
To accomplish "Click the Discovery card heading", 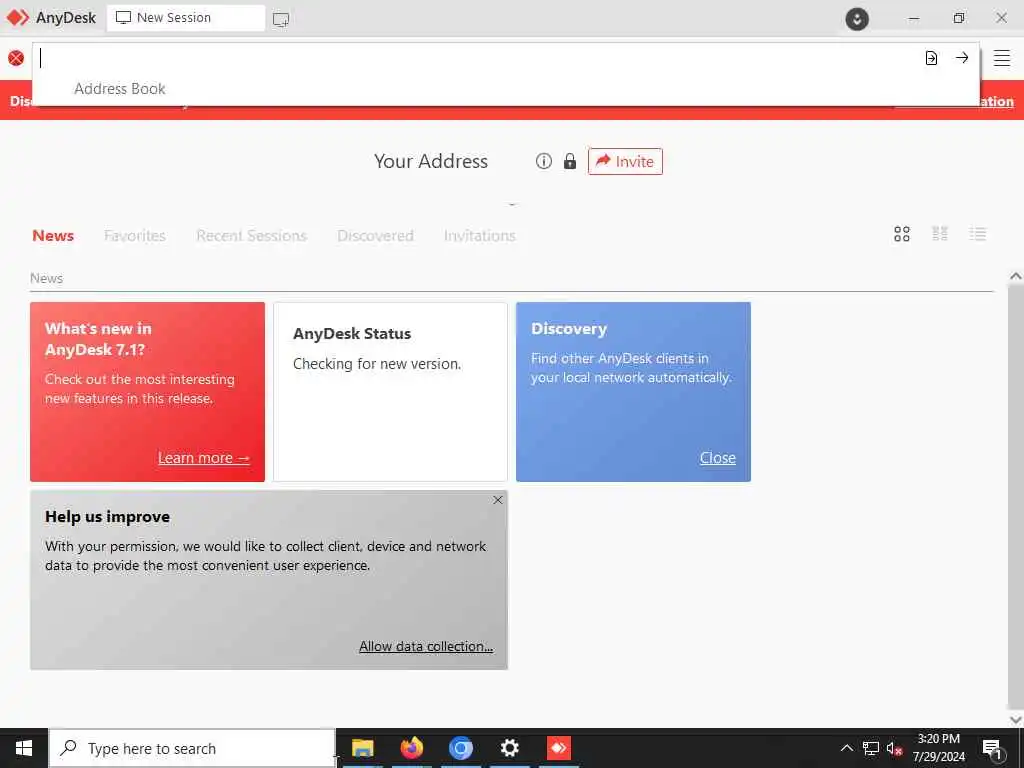I will pyautogui.click(x=569, y=329).
